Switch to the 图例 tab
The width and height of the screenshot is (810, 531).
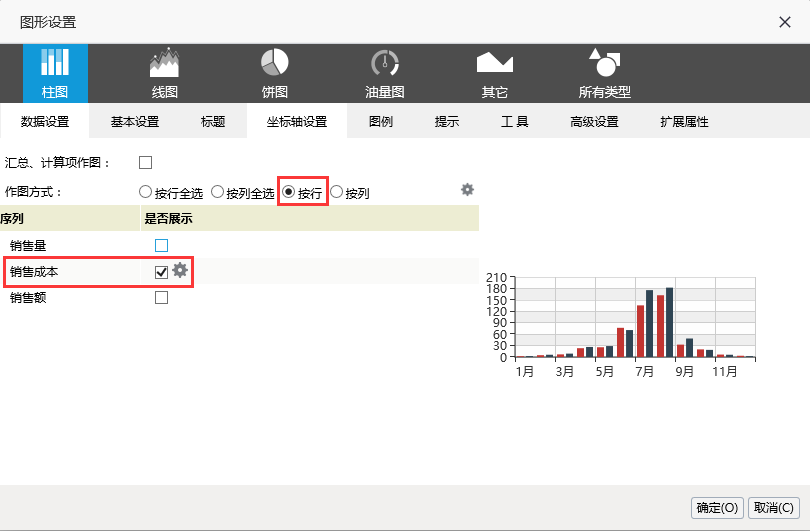381,121
